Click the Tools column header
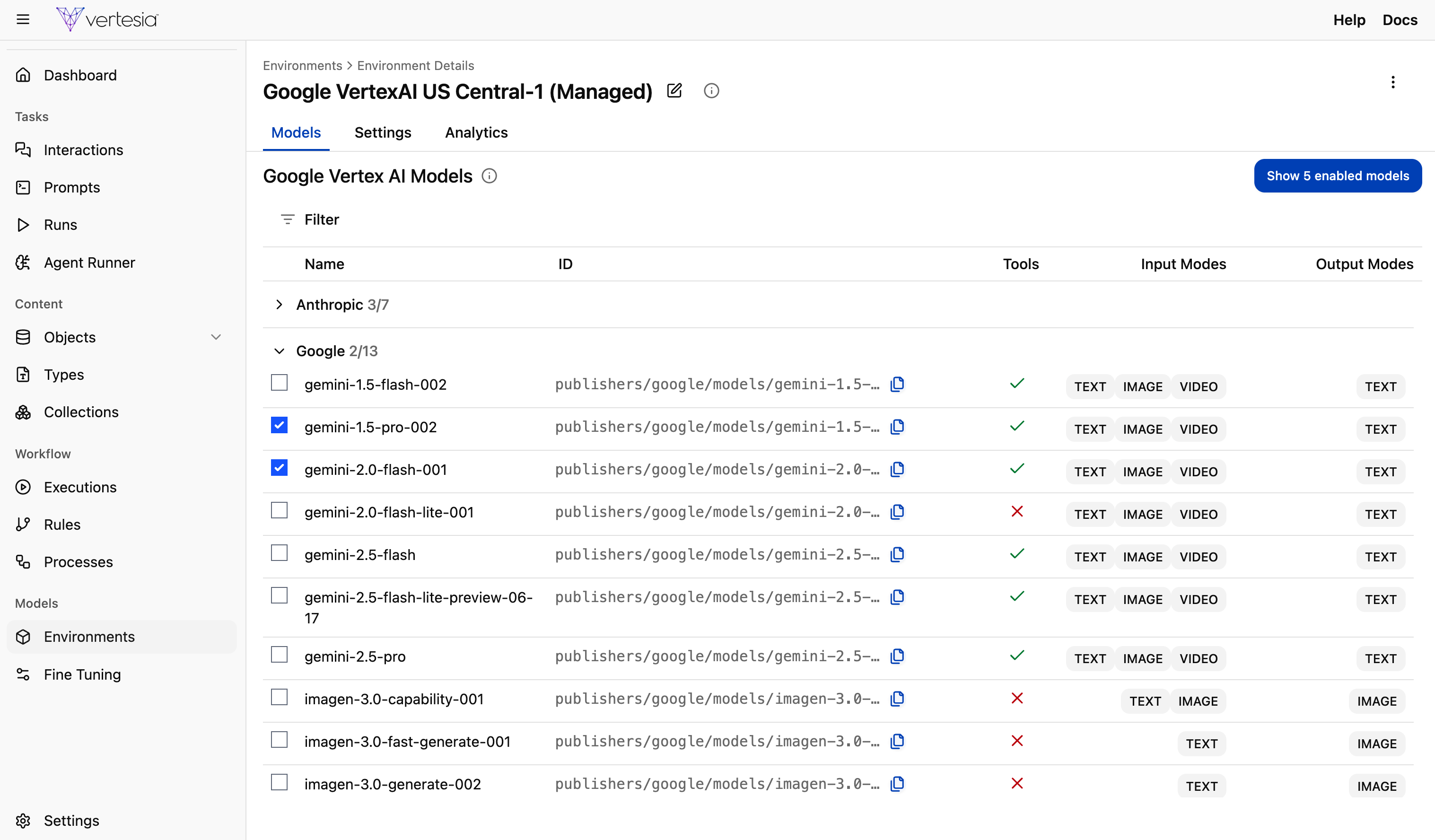Viewport: 1435px width, 840px height. (1021, 264)
